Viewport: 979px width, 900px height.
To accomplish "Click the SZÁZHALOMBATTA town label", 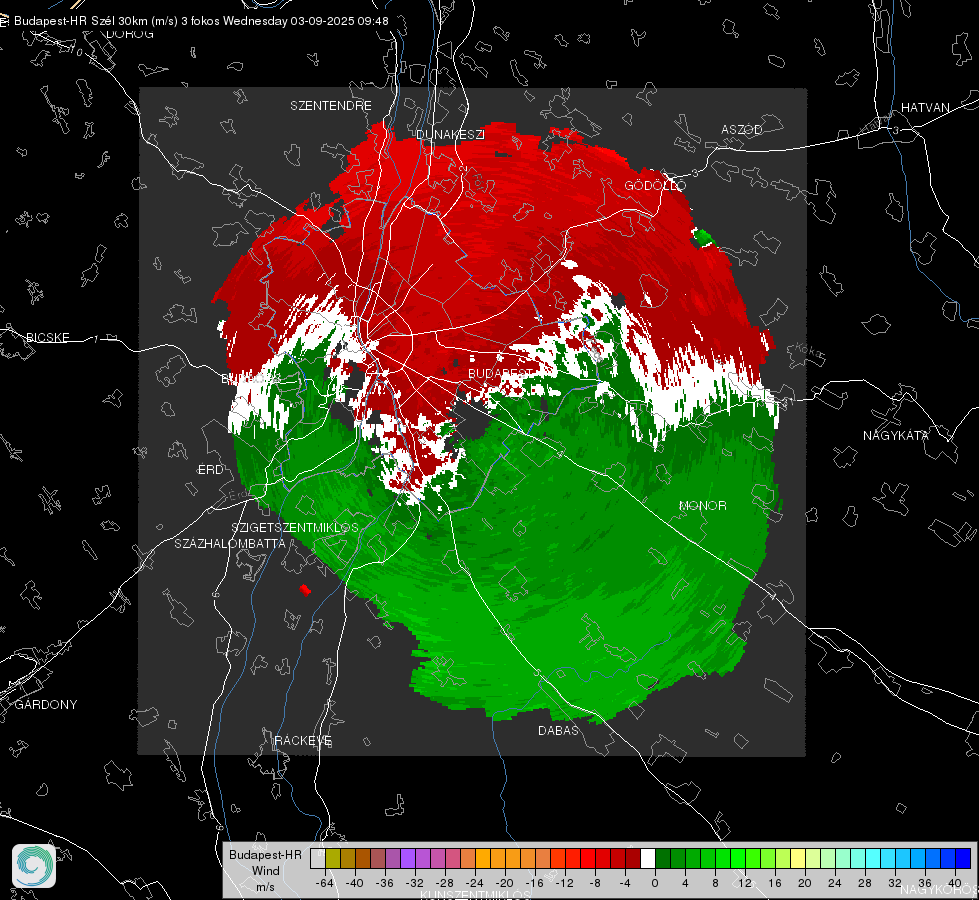I will (x=230, y=543).
